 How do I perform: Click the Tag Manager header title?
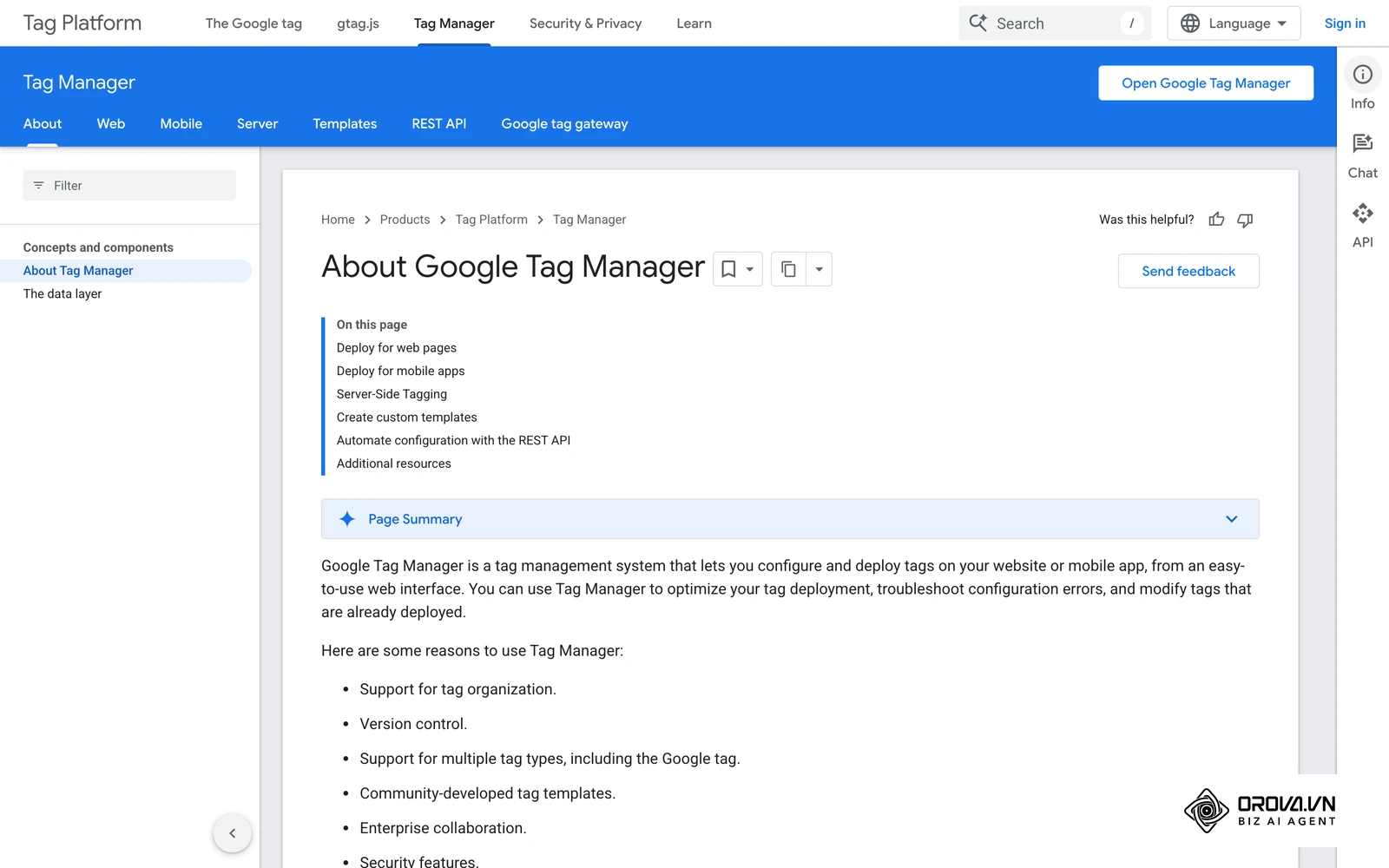pos(79,82)
